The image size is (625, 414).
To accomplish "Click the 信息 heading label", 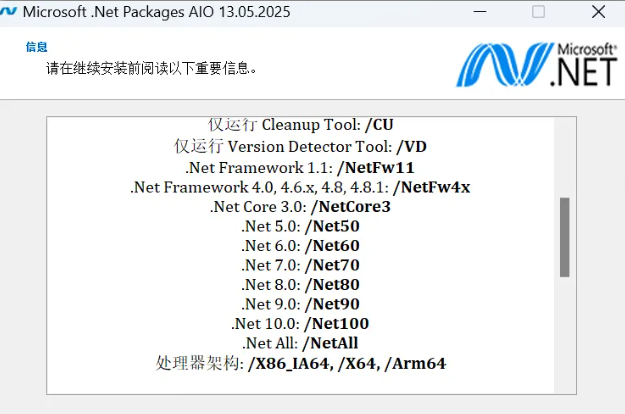I will [x=37, y=47].
